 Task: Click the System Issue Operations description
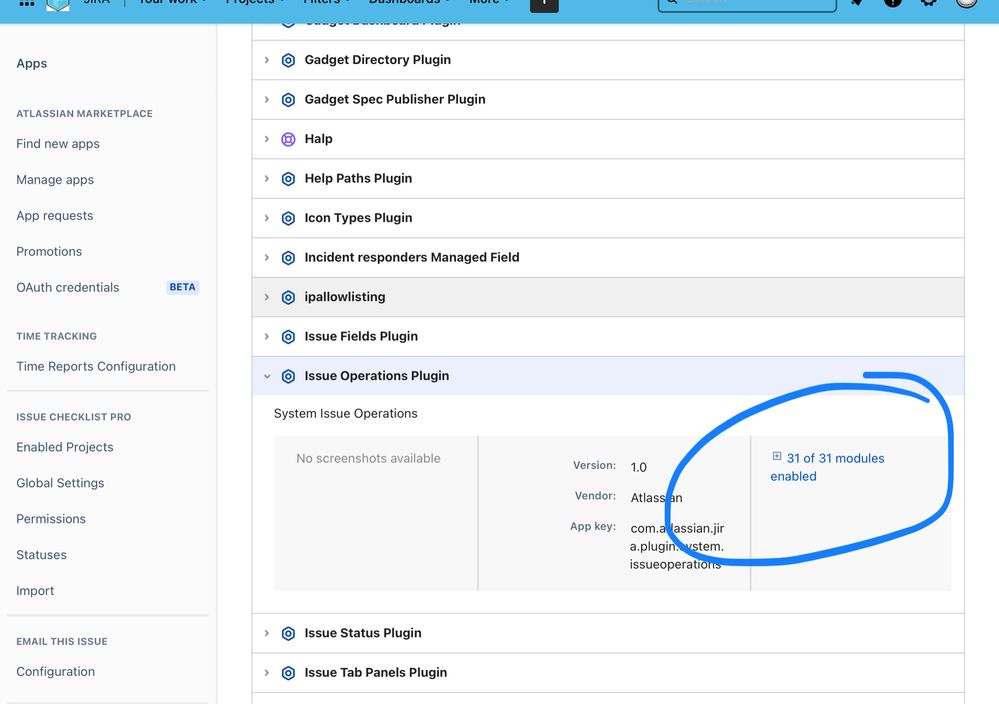(x=345, y=413)
